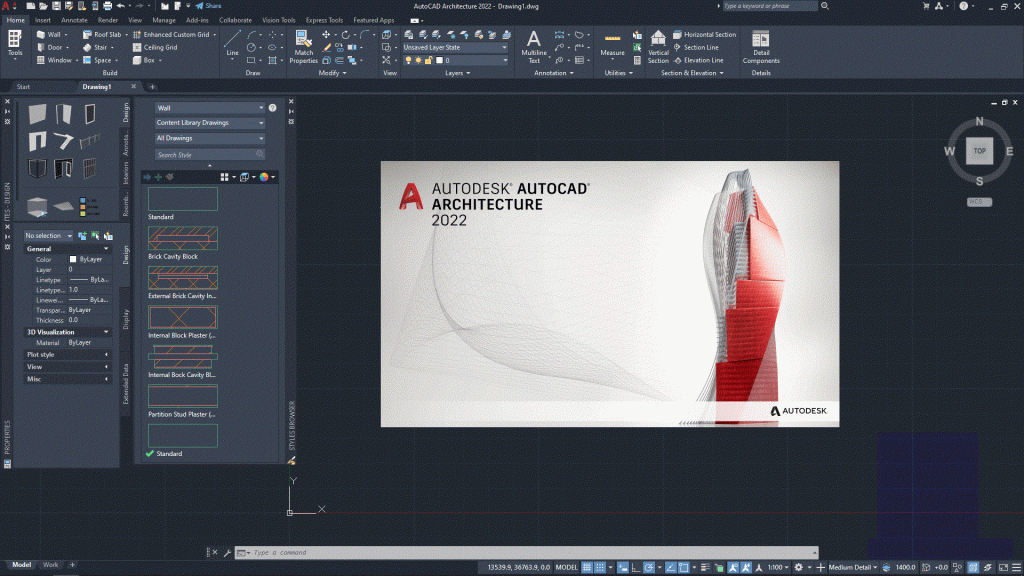Open Unsaved Layer State dropdown
Image resolution: width=1024 pixels, height=576 pixels.
tap(455, 48)
